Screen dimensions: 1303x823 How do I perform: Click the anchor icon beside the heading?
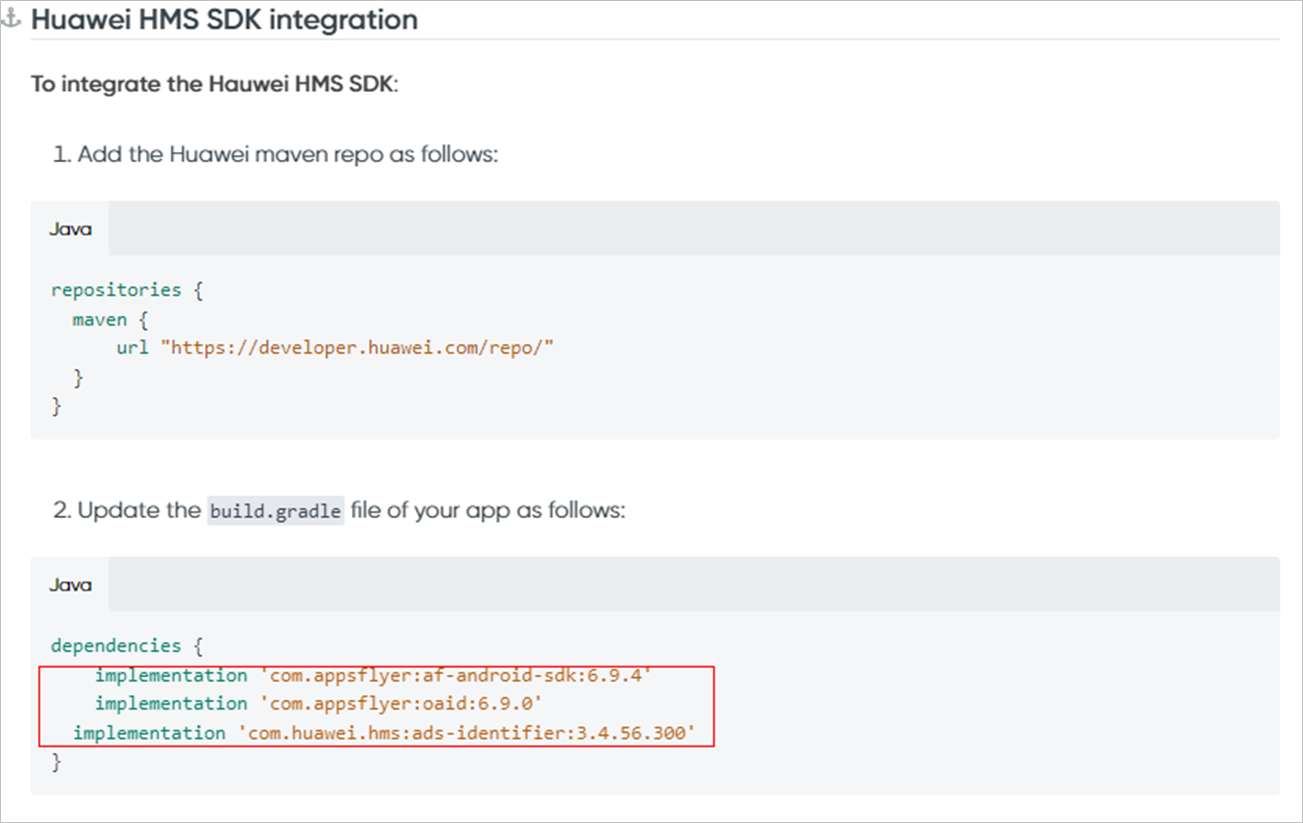click(x=13, y=20)
